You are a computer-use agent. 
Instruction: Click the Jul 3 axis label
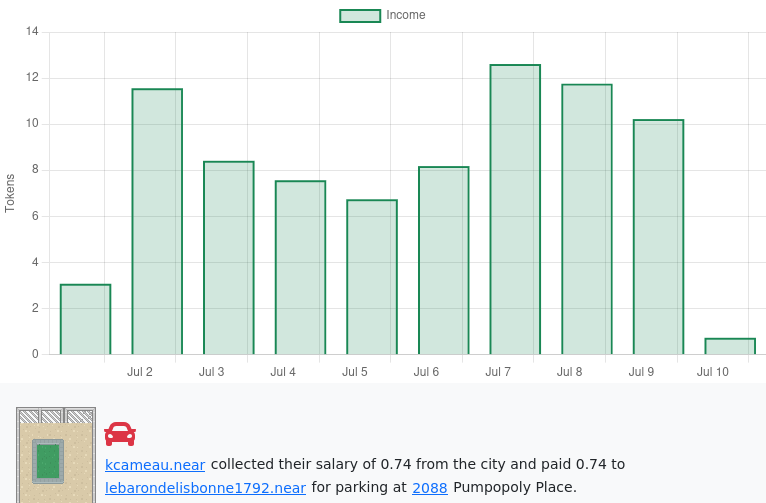[x=212, y=372]
